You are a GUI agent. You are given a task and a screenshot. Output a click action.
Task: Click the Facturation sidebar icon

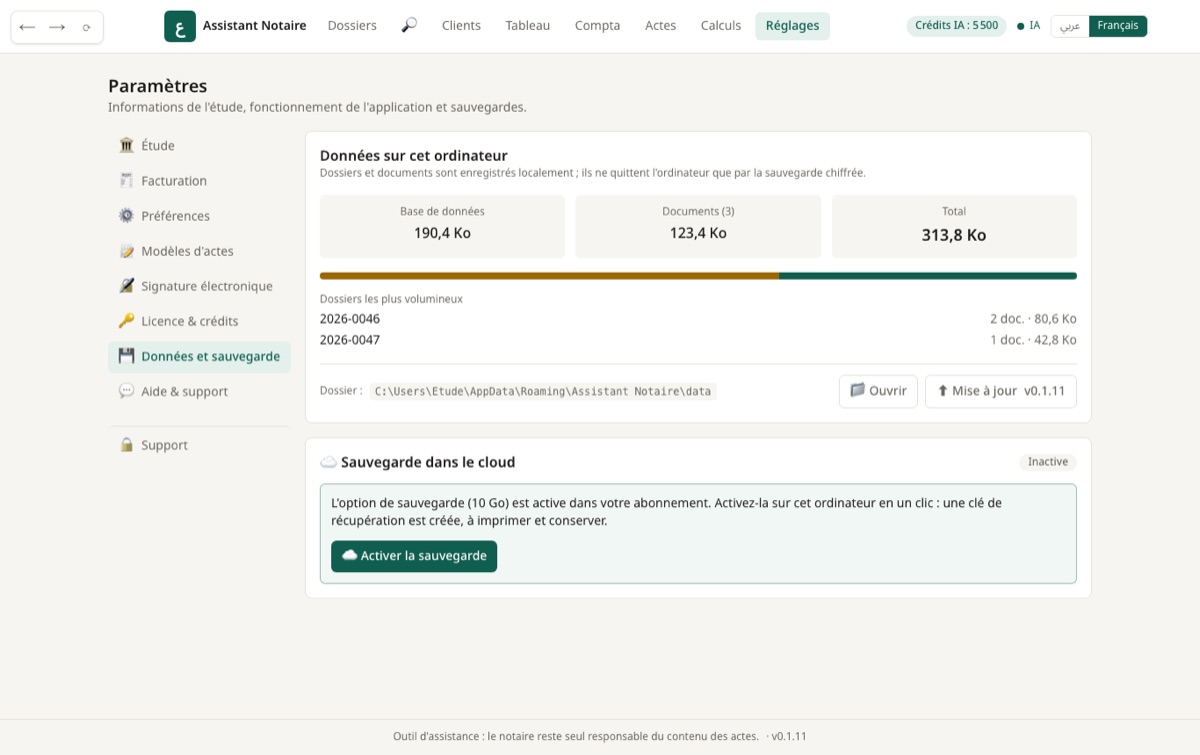click(126, 181)
